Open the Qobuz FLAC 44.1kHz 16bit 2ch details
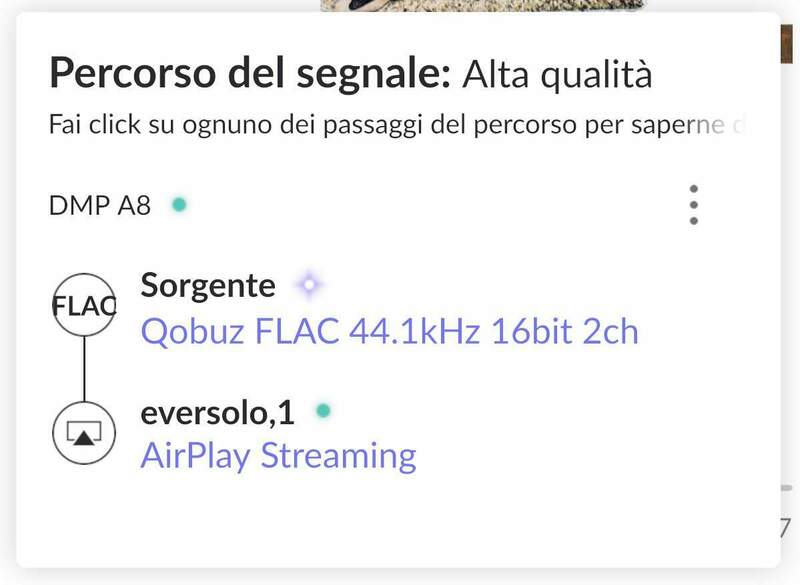The height and width of the screenshot is (585, 800). pyautogui.click(x=389, y=331)
